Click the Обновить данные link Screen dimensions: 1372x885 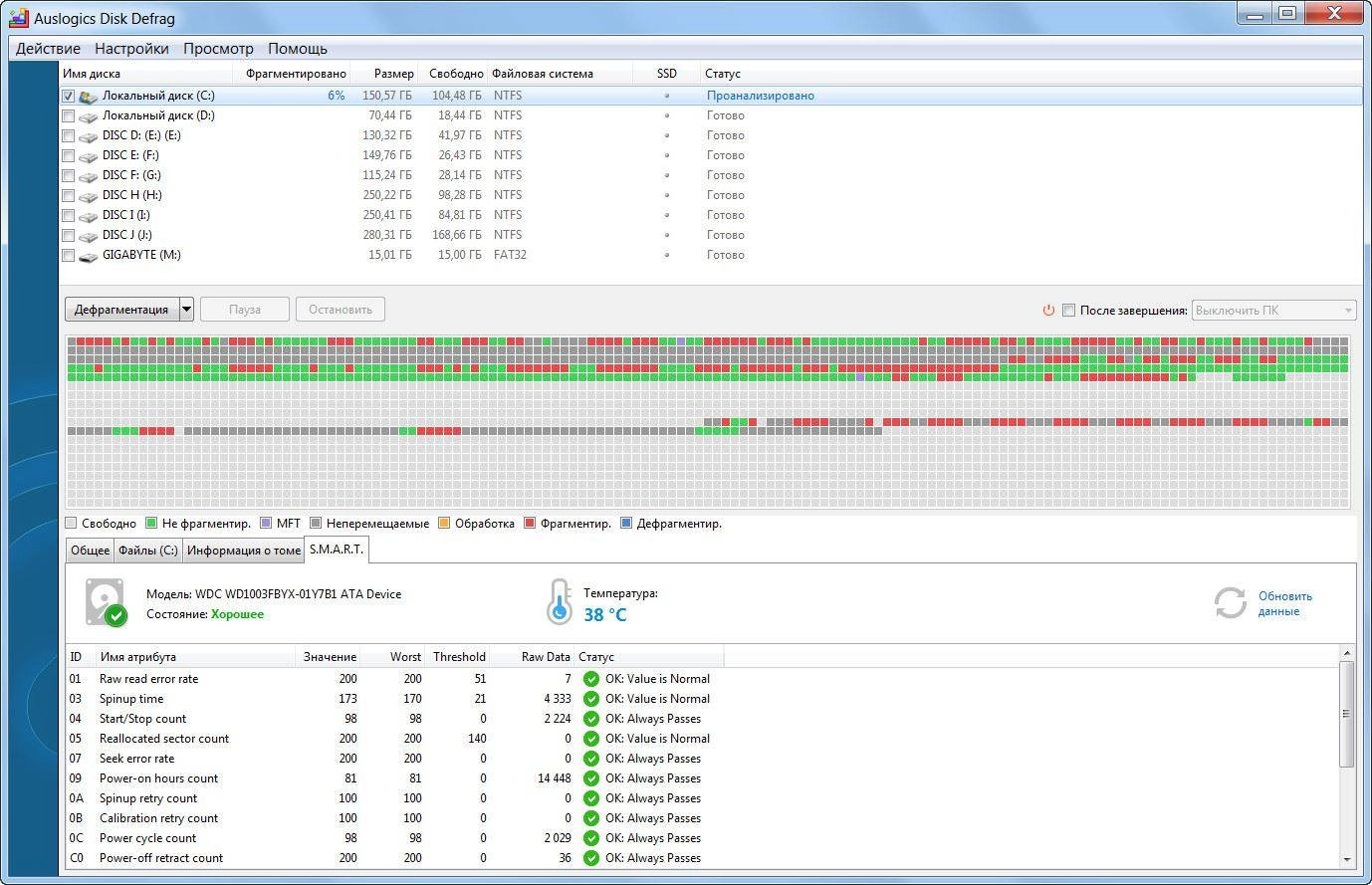point(1285,603)
